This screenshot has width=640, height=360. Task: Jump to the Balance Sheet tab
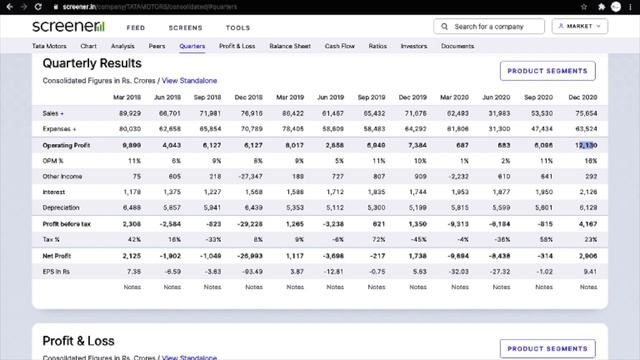tap(290, 46)
